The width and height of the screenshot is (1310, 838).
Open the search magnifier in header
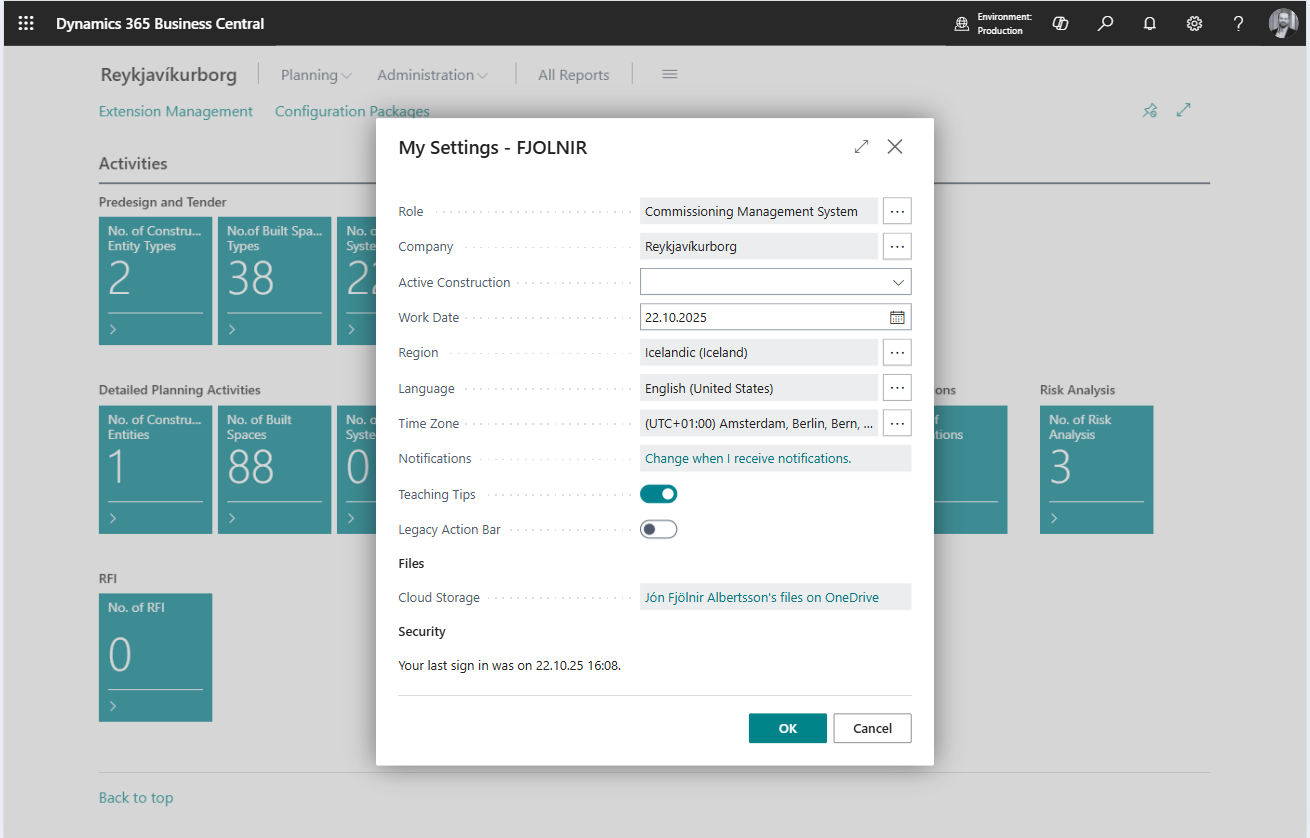(x=1105, y=23)
